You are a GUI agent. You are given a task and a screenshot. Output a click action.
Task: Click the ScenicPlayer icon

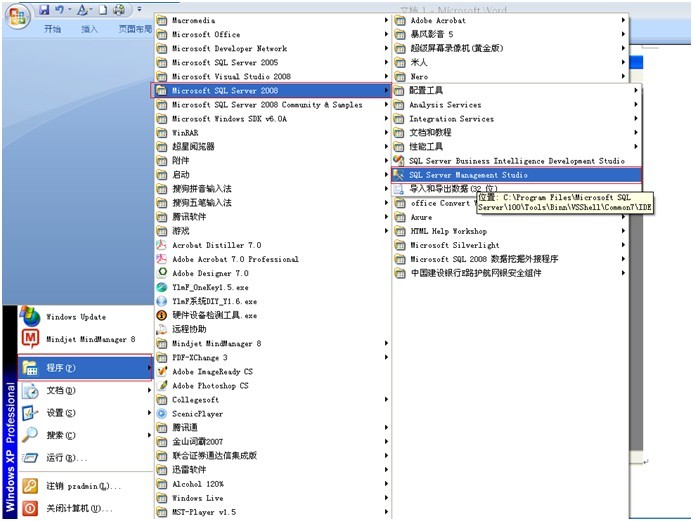162,414
